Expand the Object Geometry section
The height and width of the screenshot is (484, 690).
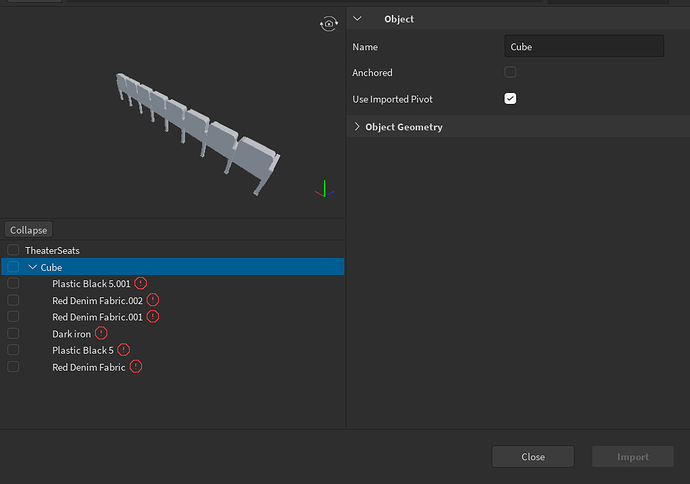(x=358, y=127)
